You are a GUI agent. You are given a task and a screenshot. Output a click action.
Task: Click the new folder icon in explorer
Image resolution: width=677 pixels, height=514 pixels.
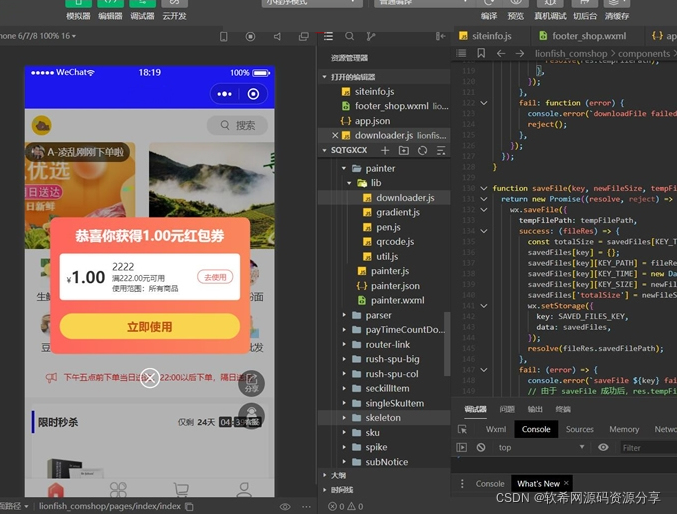coord(404,151)
